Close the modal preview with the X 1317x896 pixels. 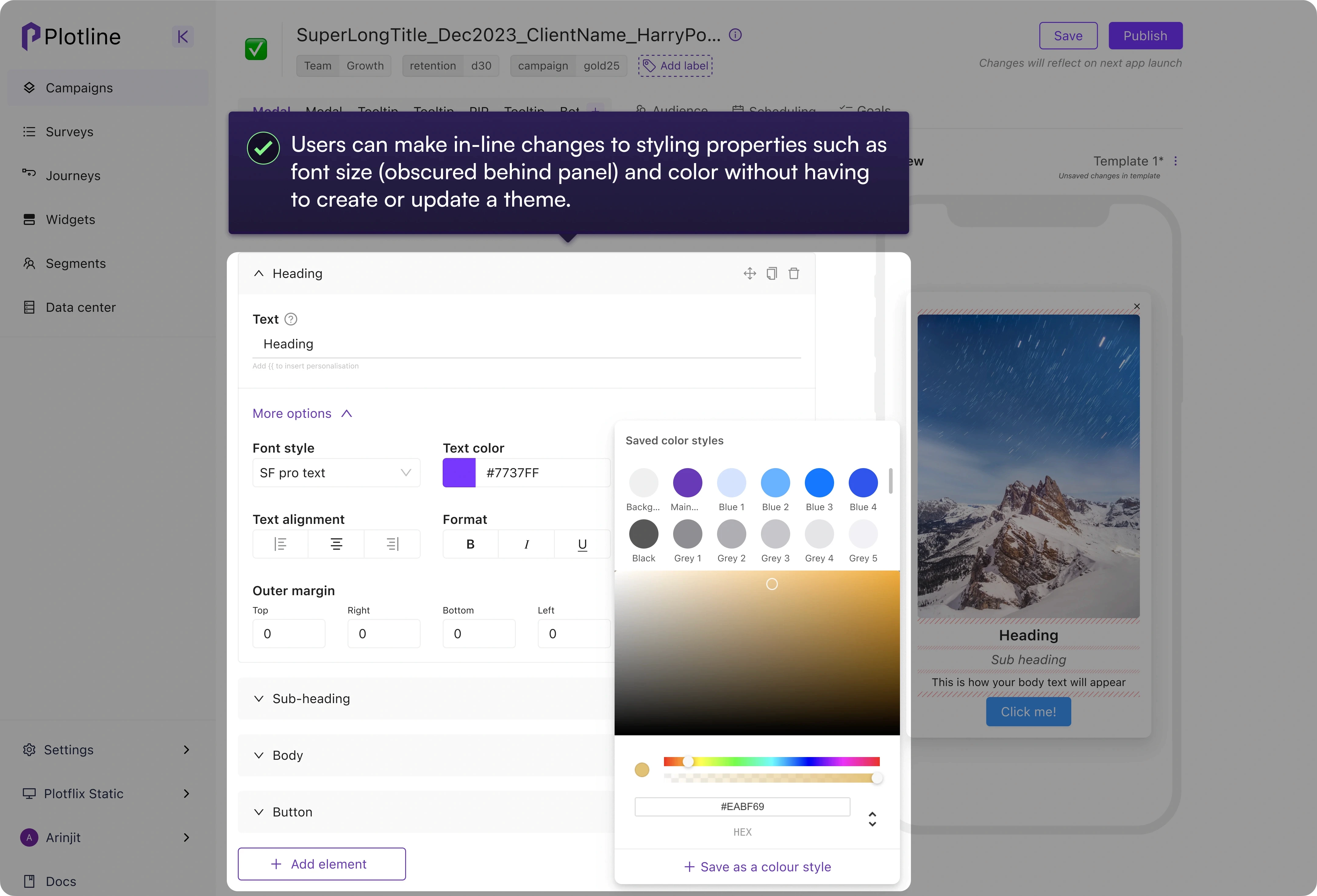pyautogui.click(x=1137, y=306)
